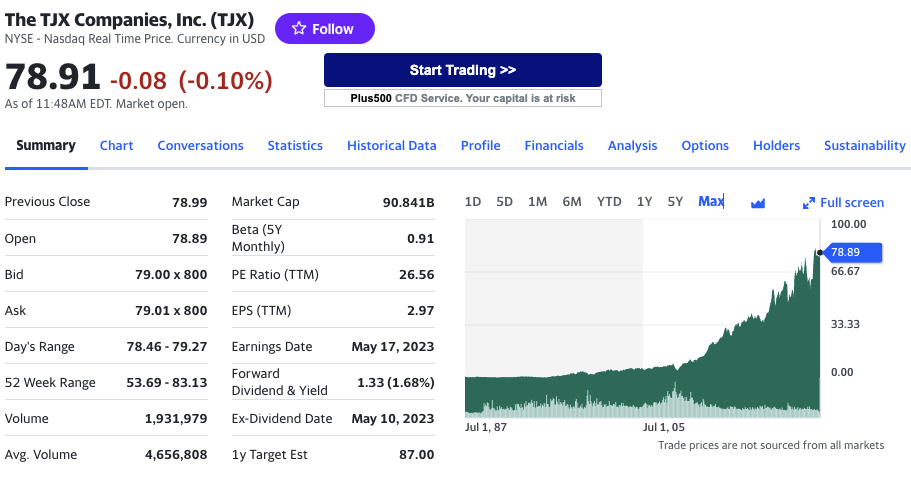View the Analysis tab

(632, 145)
